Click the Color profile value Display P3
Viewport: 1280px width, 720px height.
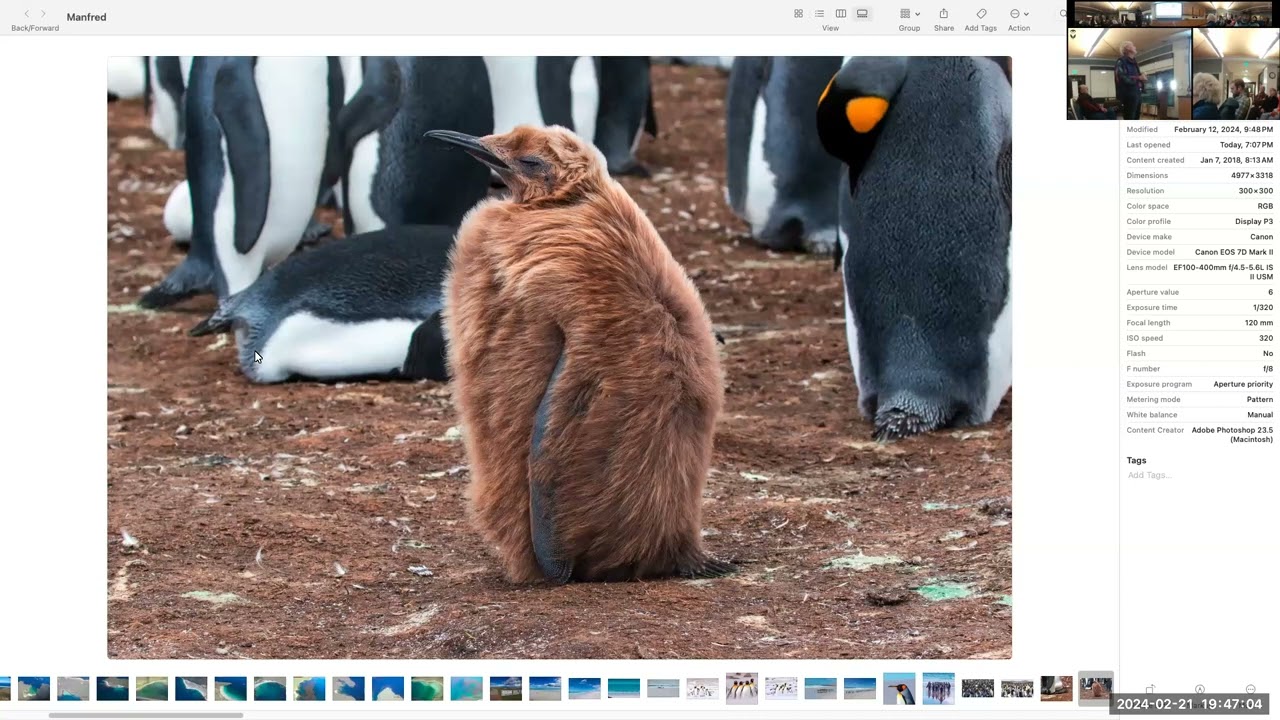[1254, 222]
